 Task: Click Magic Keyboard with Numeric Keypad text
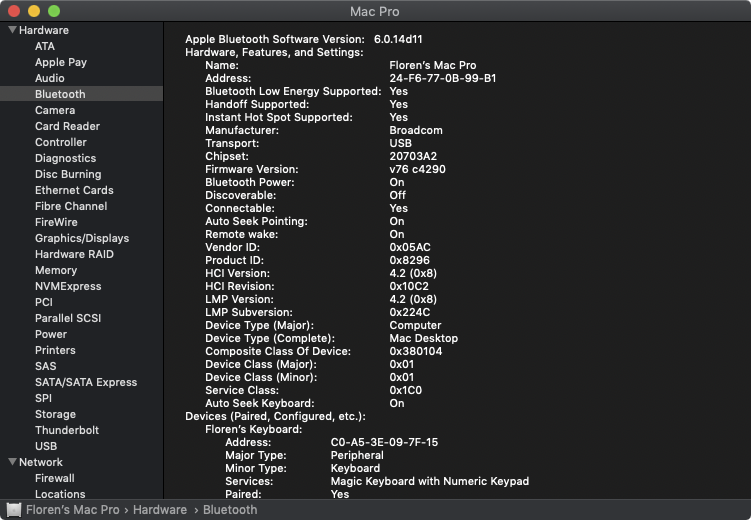pyautogui.click(x=430, y=481)
